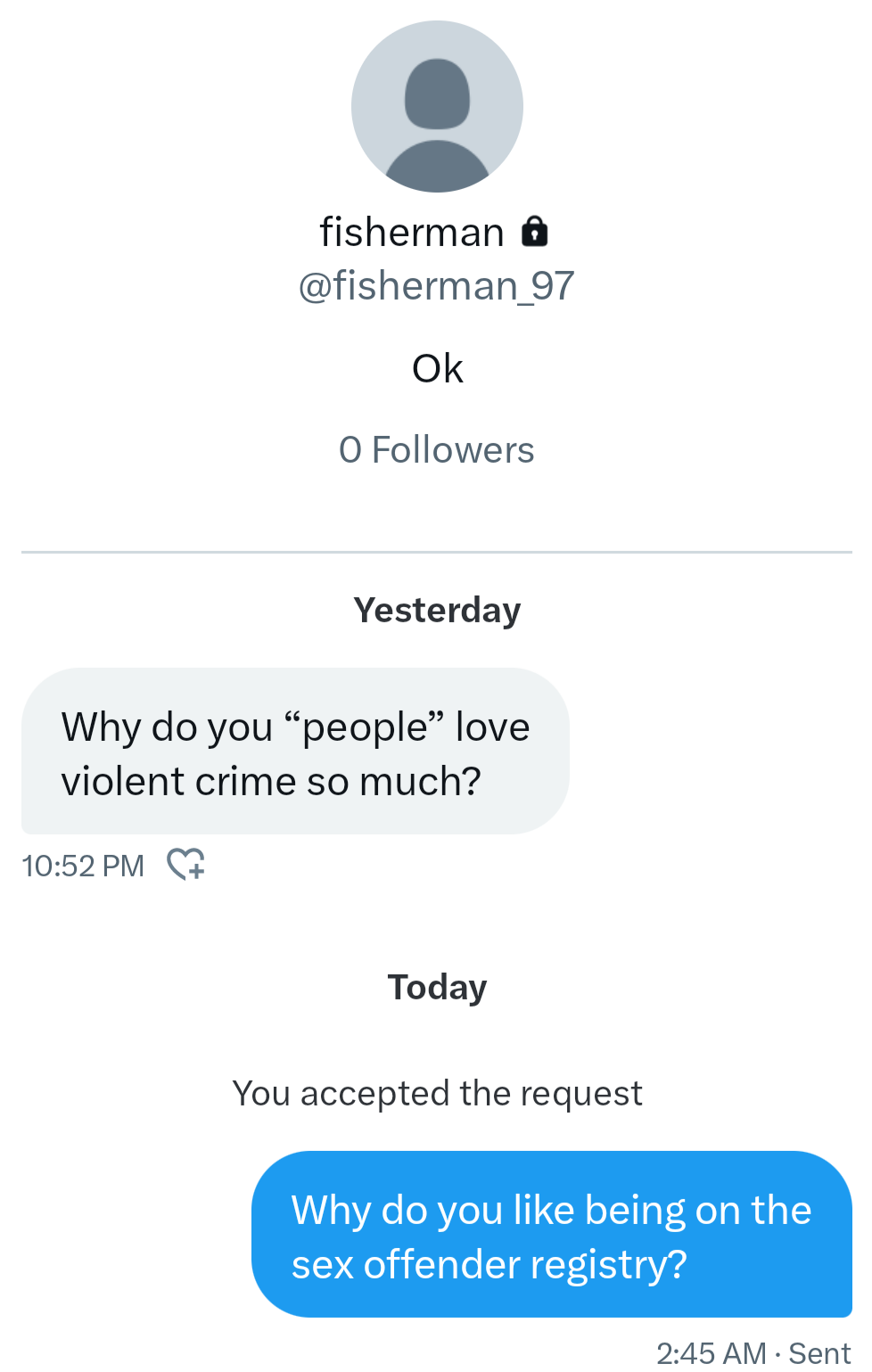This screenshot has width=872, height=1372.
Task: Select the "Ok" bio text
Action: tap(437, 368)
